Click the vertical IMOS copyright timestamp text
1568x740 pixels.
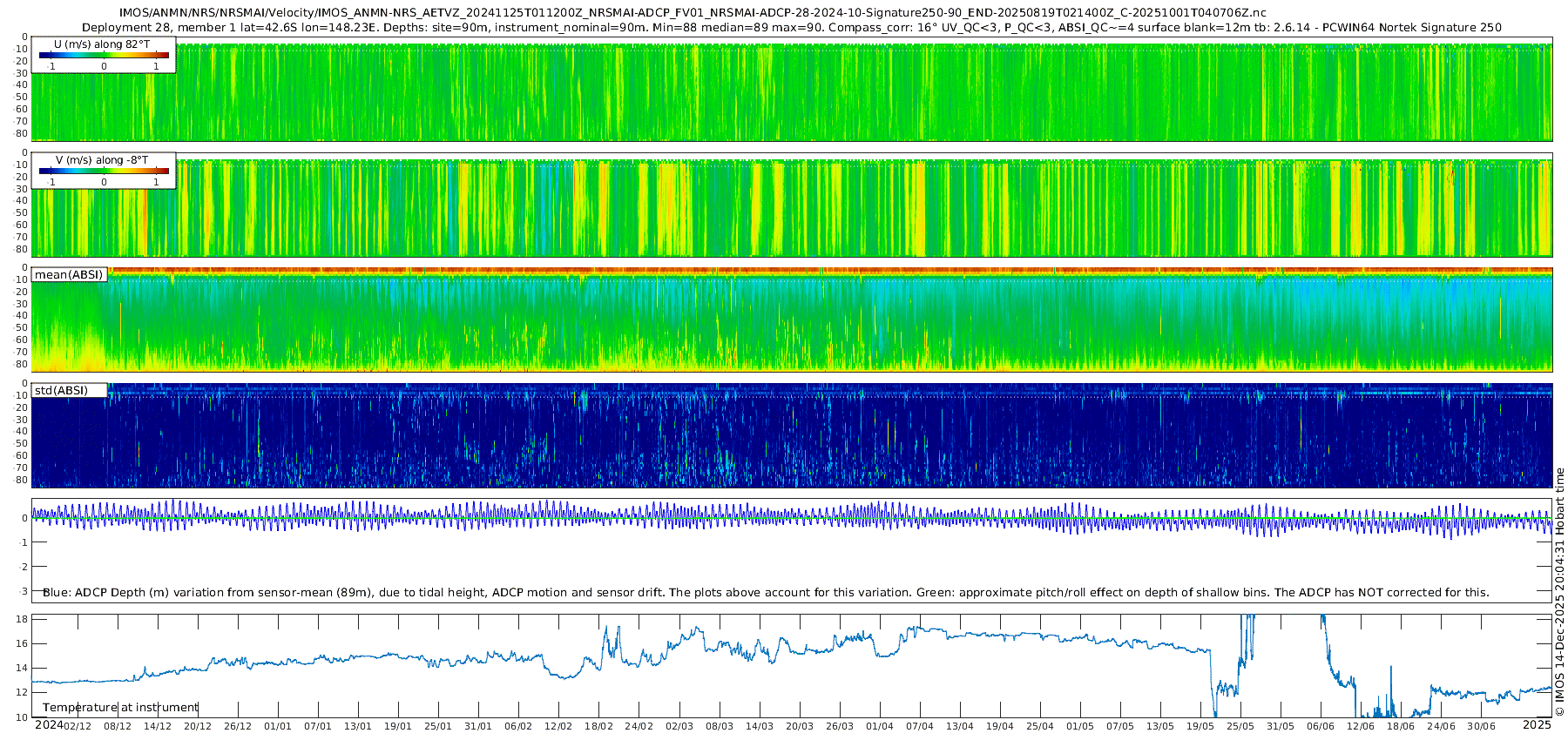pos(1559,592)
